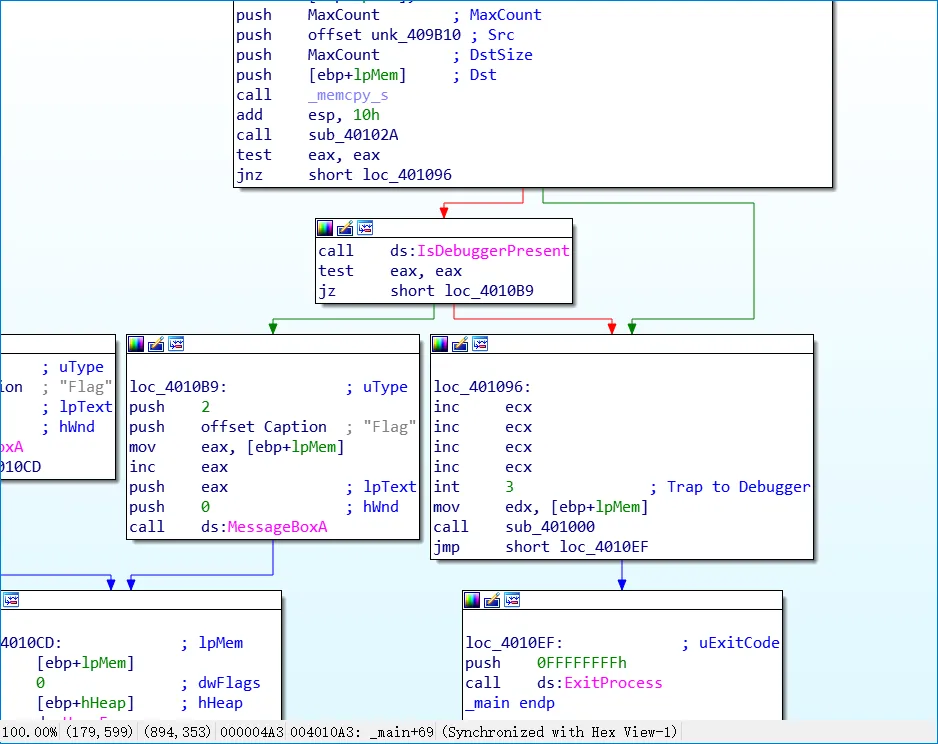Click pencil icon on loc_401096 block header
Viewport: 938px width, 744px height.
[460, 344]
